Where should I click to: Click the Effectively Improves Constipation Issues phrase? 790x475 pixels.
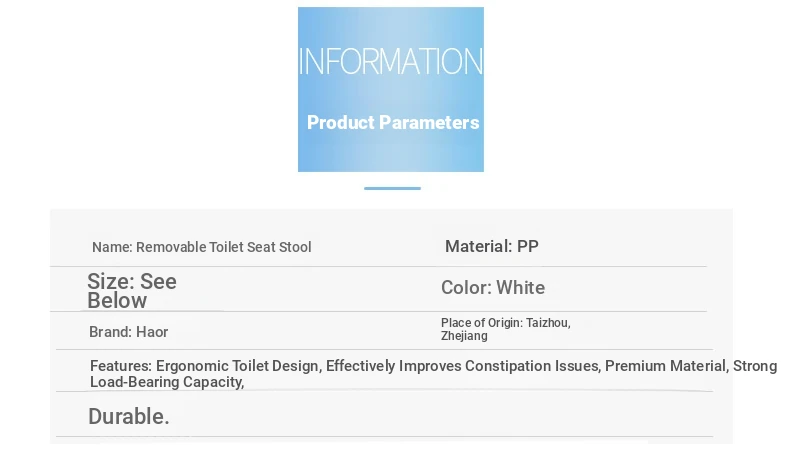tap(463, 366)
